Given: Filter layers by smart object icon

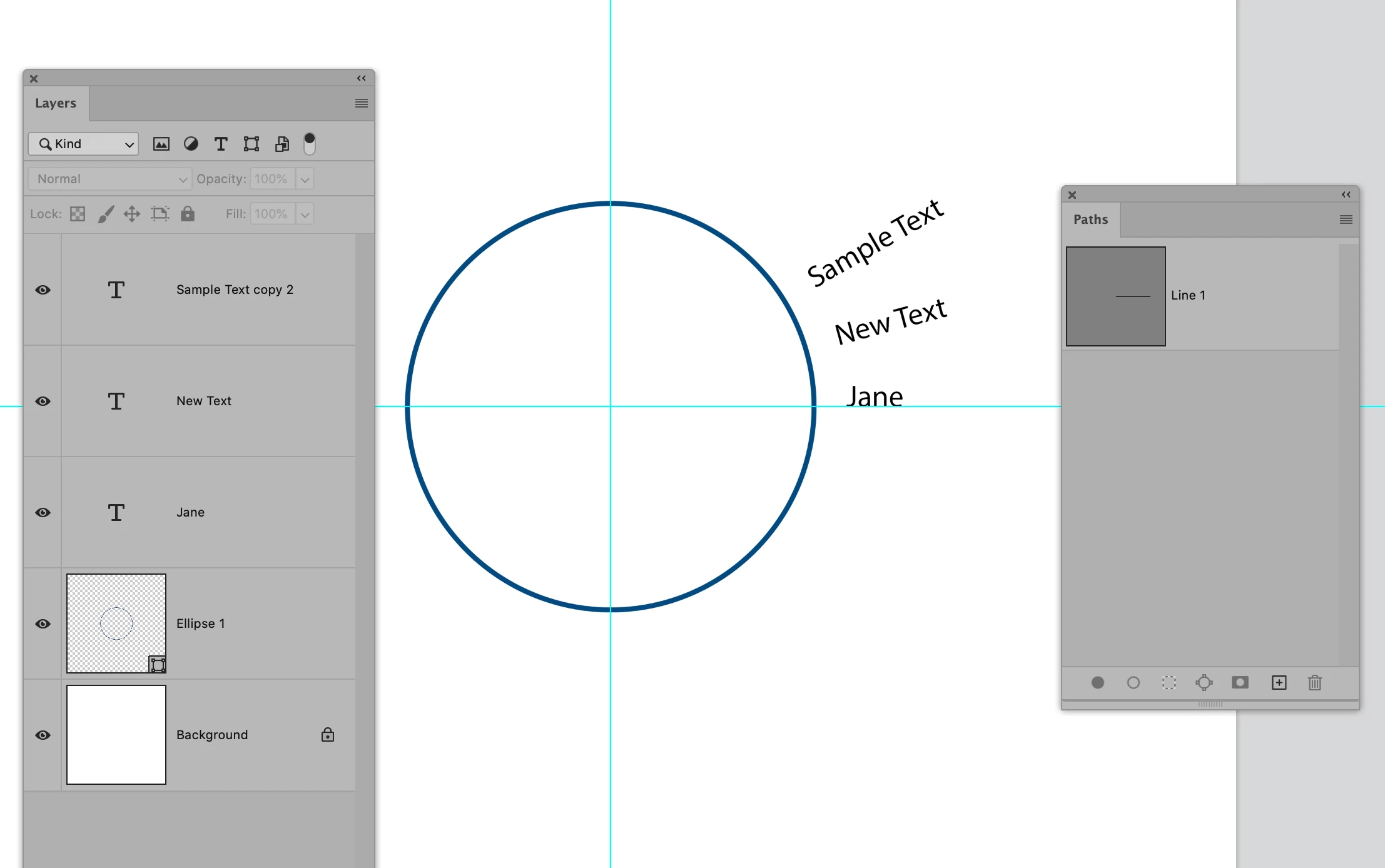Looking at the screenshot, I should pyautogui.click(x=282, y=144).
